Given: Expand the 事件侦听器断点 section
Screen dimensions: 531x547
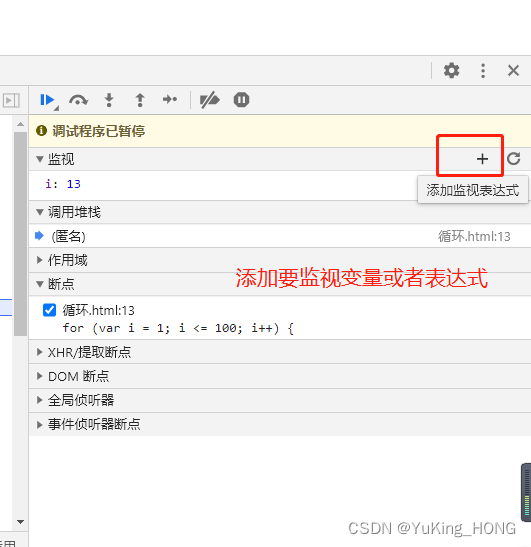Looking at the screenshot, I should pos(39,424).
